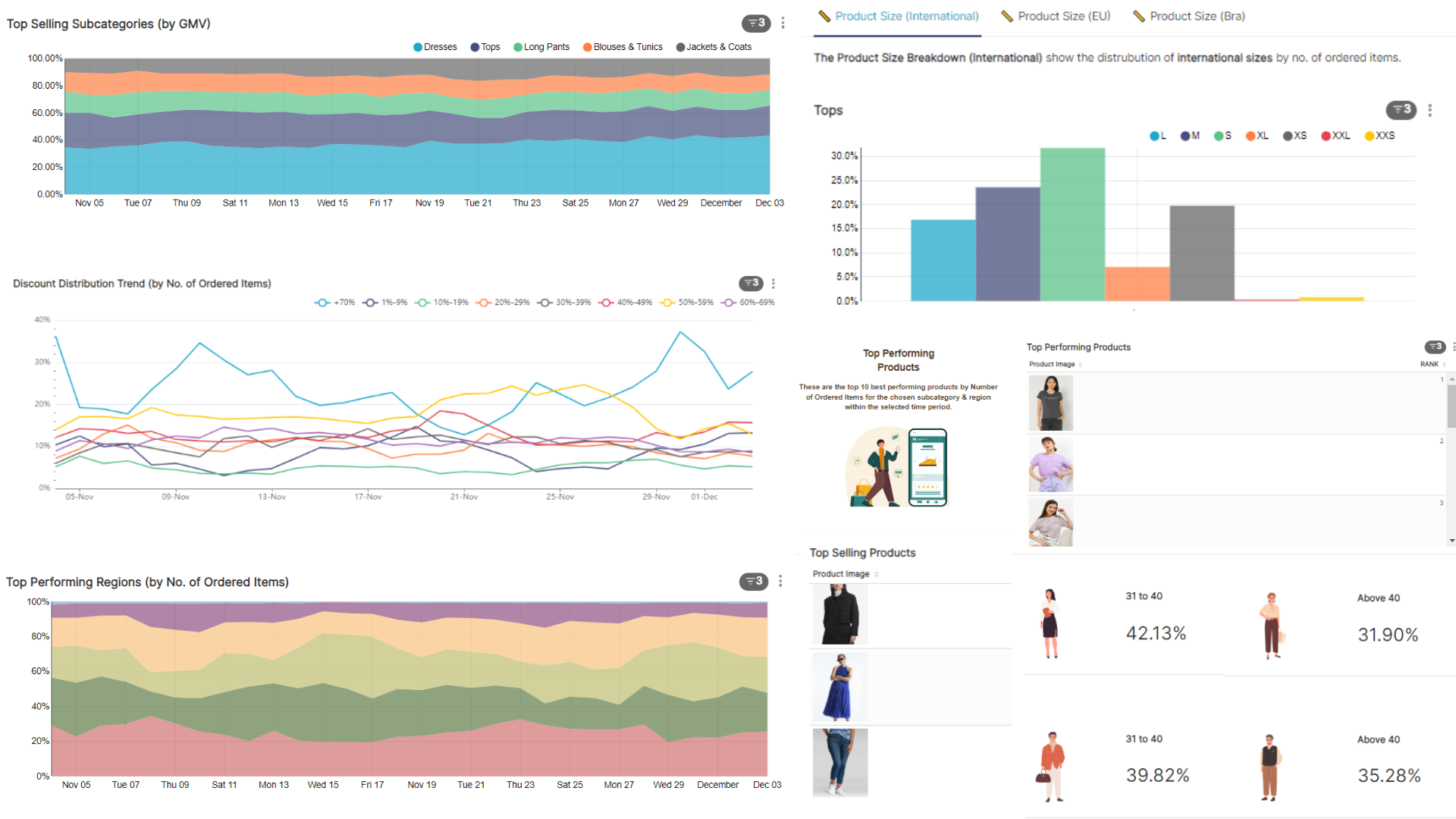Toggle the +70% discount legend series
Viewport: 1456px width, 819px height.
pyautogui.click(x=334, y=303)
